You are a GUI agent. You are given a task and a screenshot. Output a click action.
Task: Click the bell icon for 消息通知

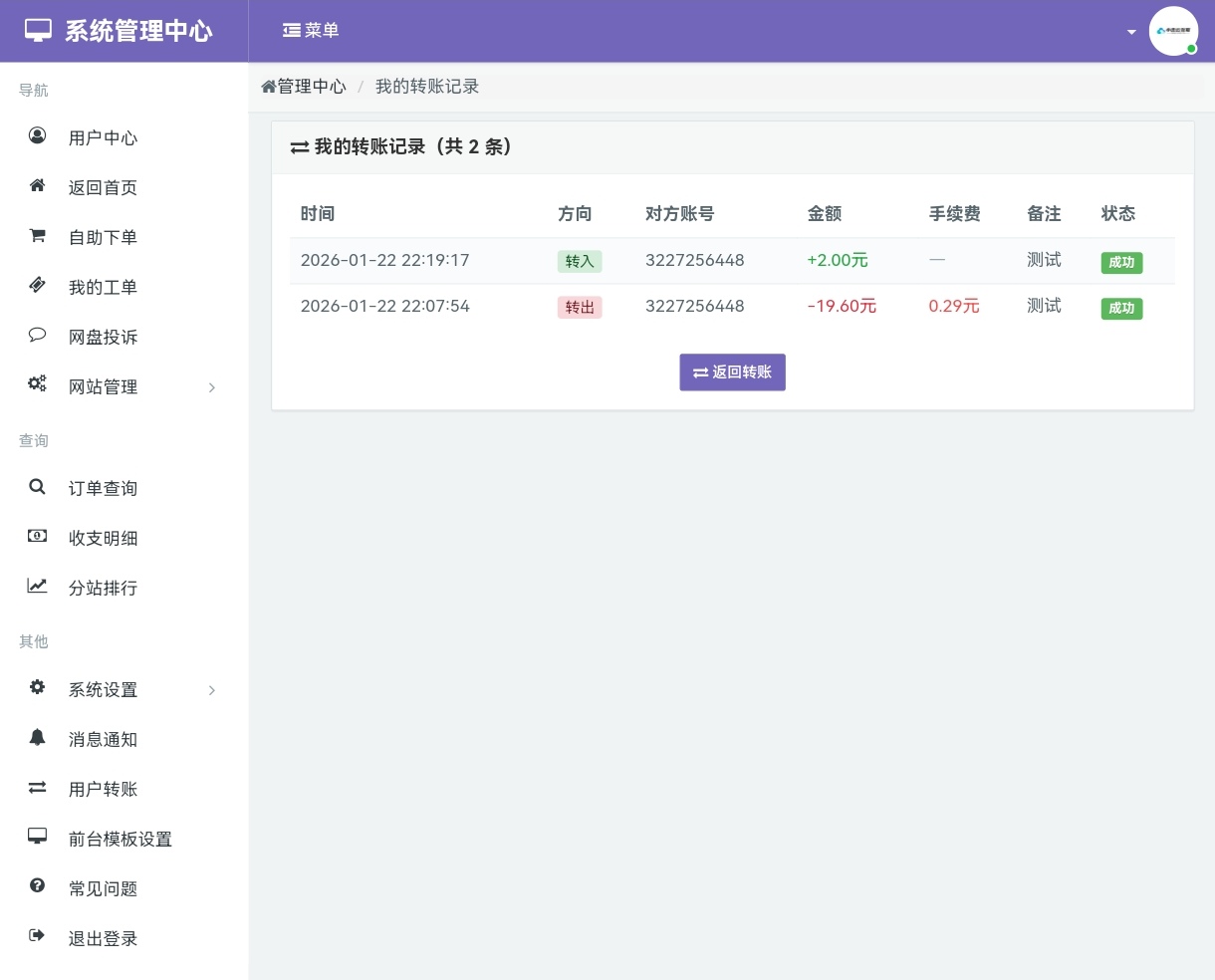click(37, 737)
